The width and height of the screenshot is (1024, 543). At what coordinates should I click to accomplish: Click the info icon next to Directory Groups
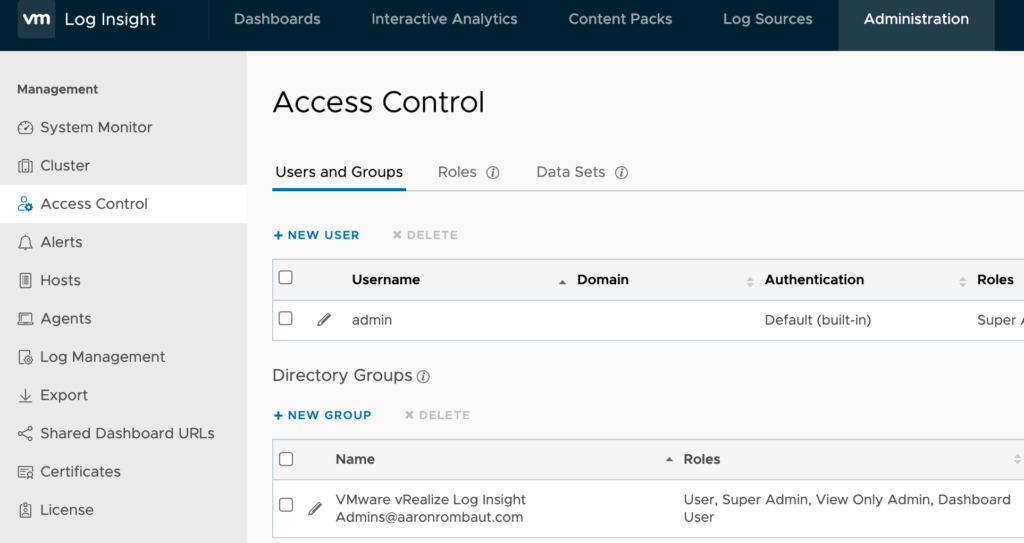[x=423, y=377]
